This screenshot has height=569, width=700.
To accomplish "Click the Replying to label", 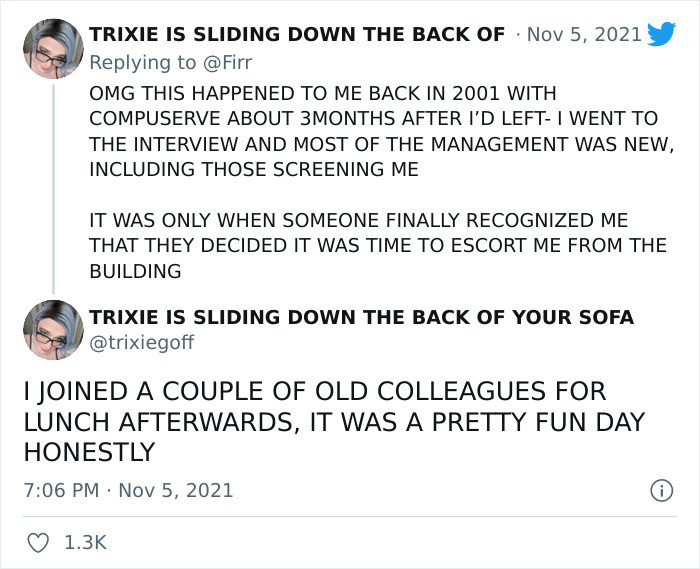I will [x=143, y=62].
